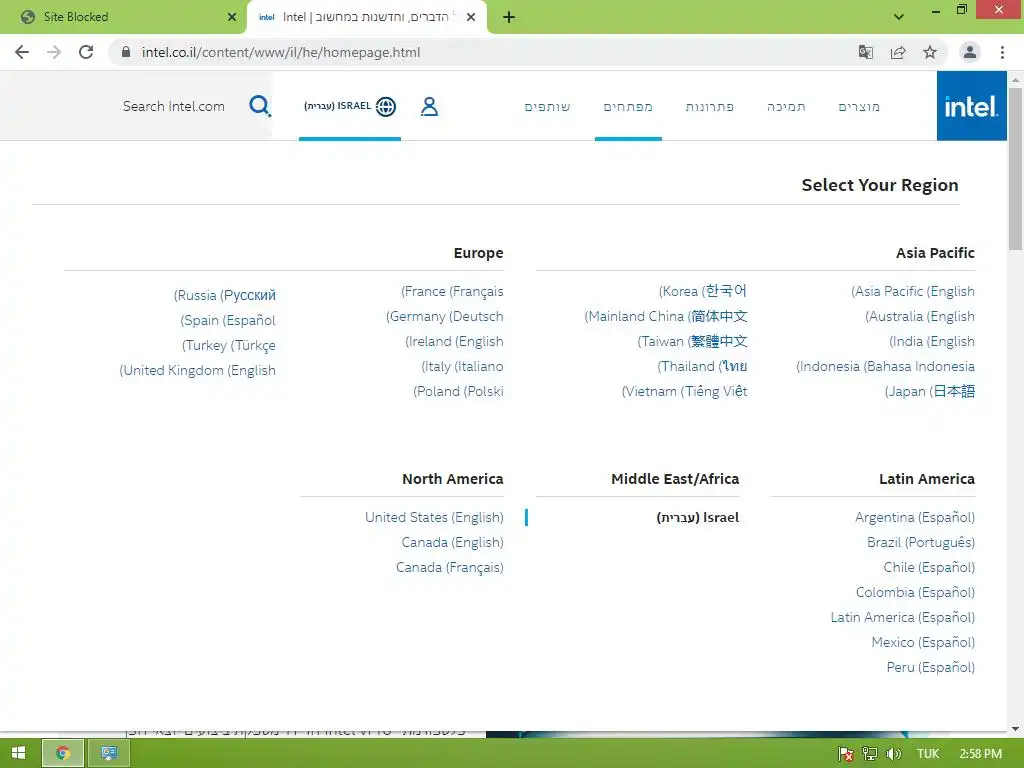Click second taskbar application icon

(109, 753)
